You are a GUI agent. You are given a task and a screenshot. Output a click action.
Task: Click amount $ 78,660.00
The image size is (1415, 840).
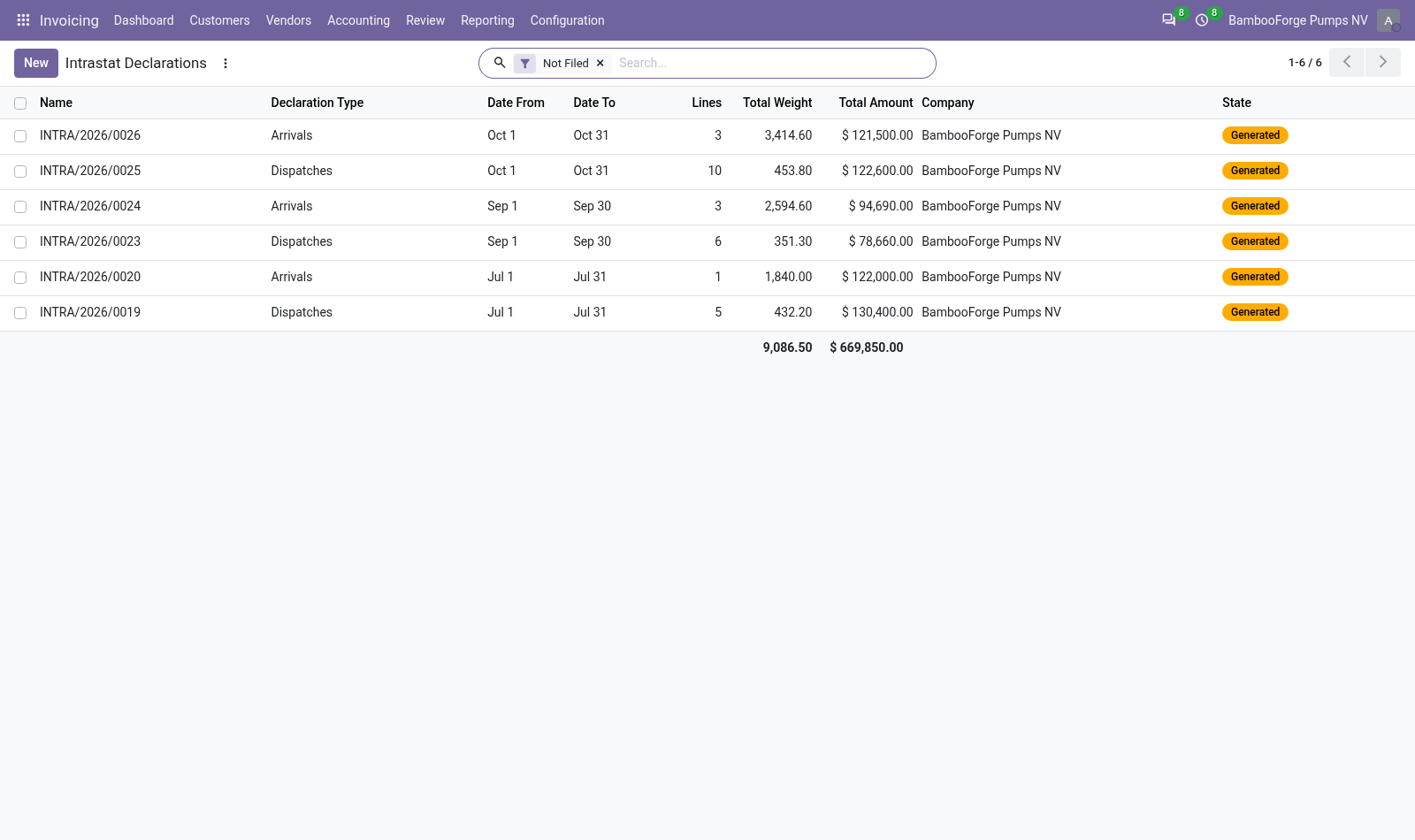[881, 241]
